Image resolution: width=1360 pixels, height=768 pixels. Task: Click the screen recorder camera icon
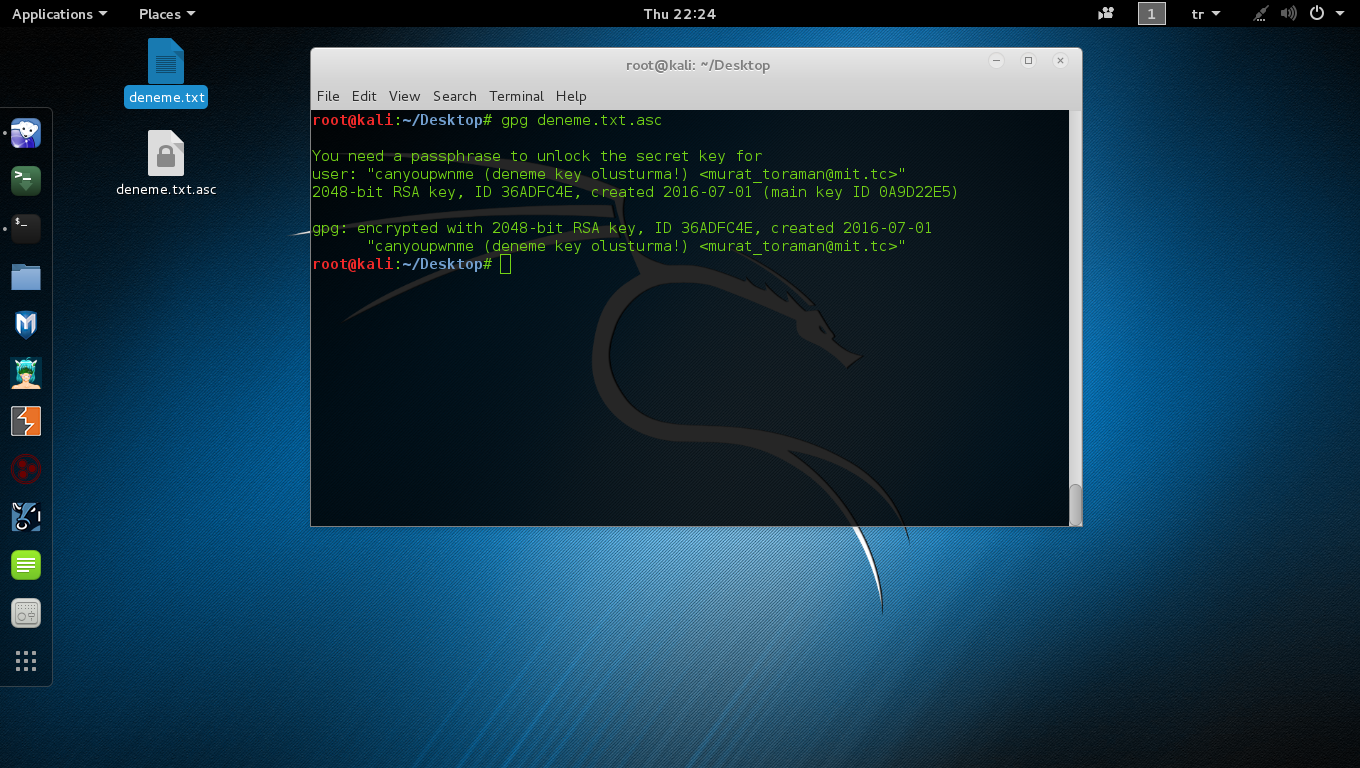coord(1106,14)
